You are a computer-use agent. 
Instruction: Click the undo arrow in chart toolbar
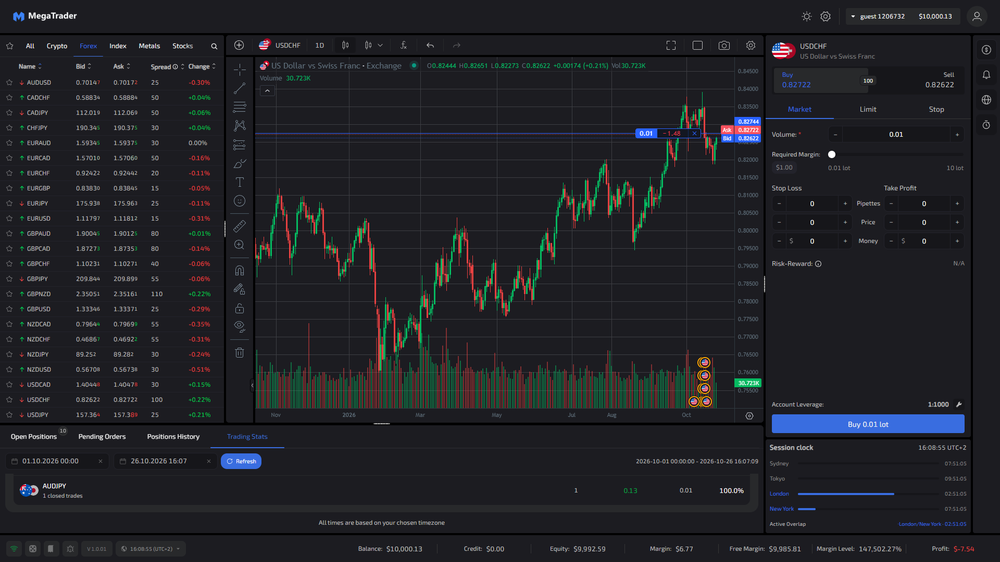430,45
